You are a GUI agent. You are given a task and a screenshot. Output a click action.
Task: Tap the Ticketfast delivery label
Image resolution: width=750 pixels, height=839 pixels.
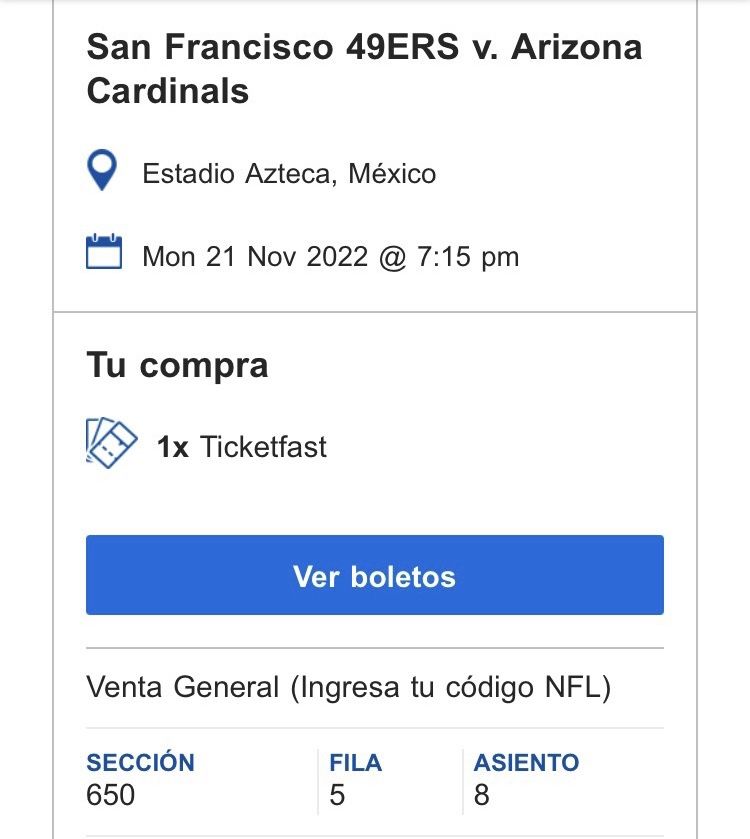coord(263,446)
